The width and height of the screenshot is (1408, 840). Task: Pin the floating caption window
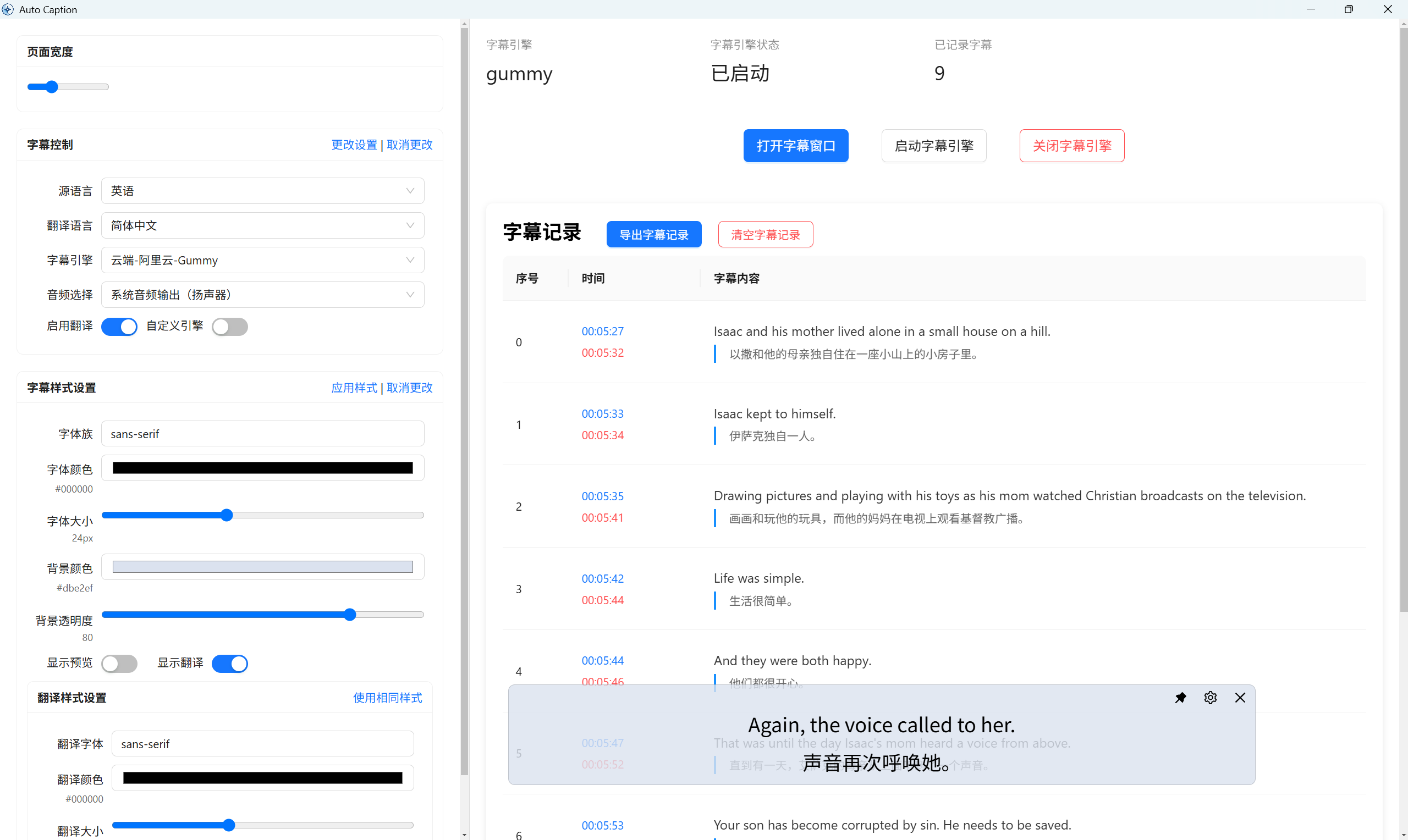[x=1180, y=698]
